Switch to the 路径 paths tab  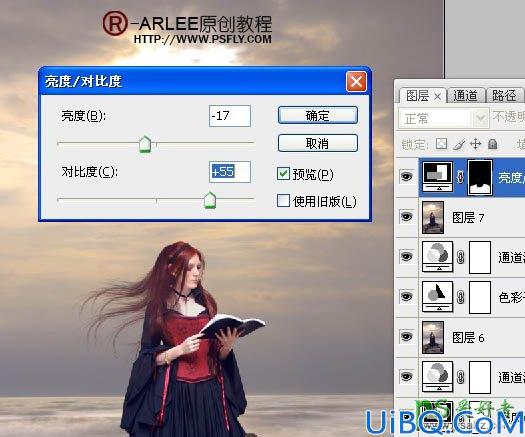504,96
